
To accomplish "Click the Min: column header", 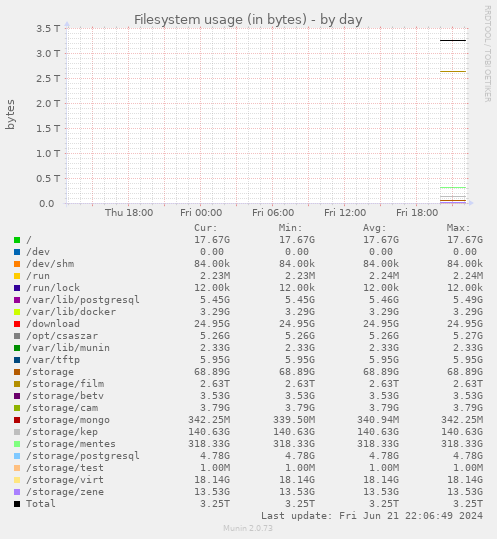I will tap(290, 228).
